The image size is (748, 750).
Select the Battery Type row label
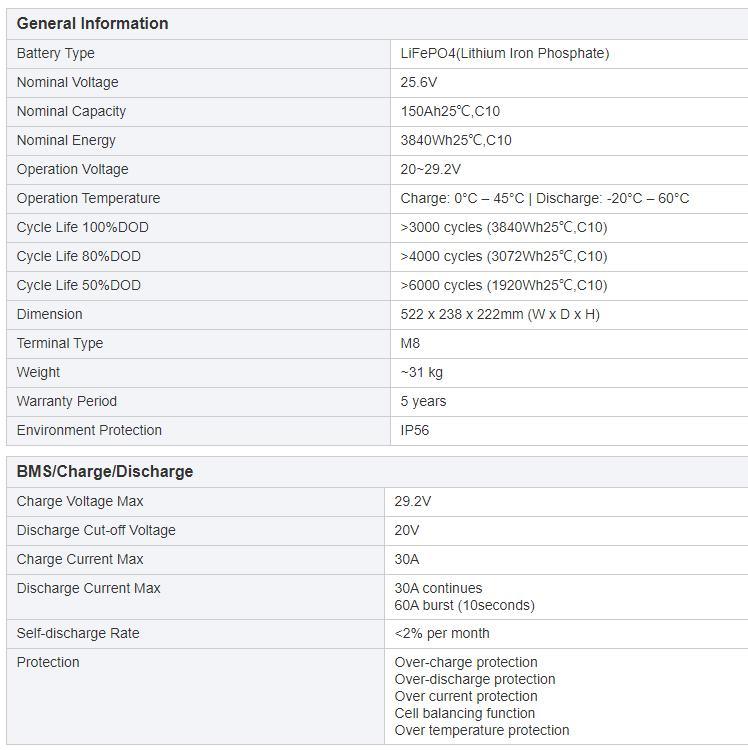click(x=56, y=53)
